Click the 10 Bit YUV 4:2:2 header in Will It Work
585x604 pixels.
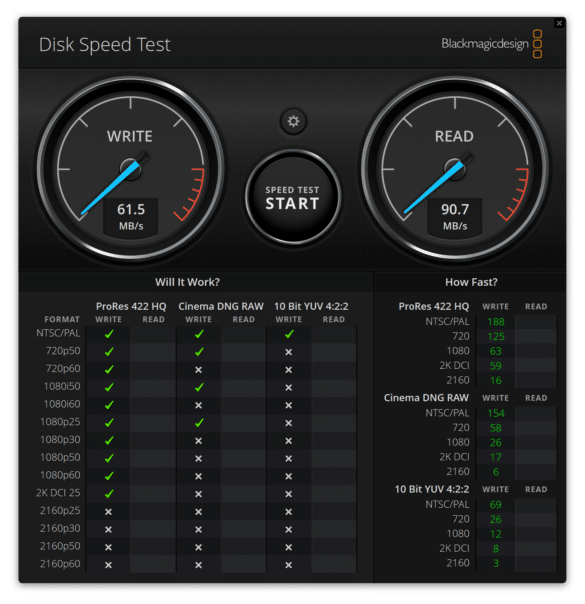tap(311, 306)
